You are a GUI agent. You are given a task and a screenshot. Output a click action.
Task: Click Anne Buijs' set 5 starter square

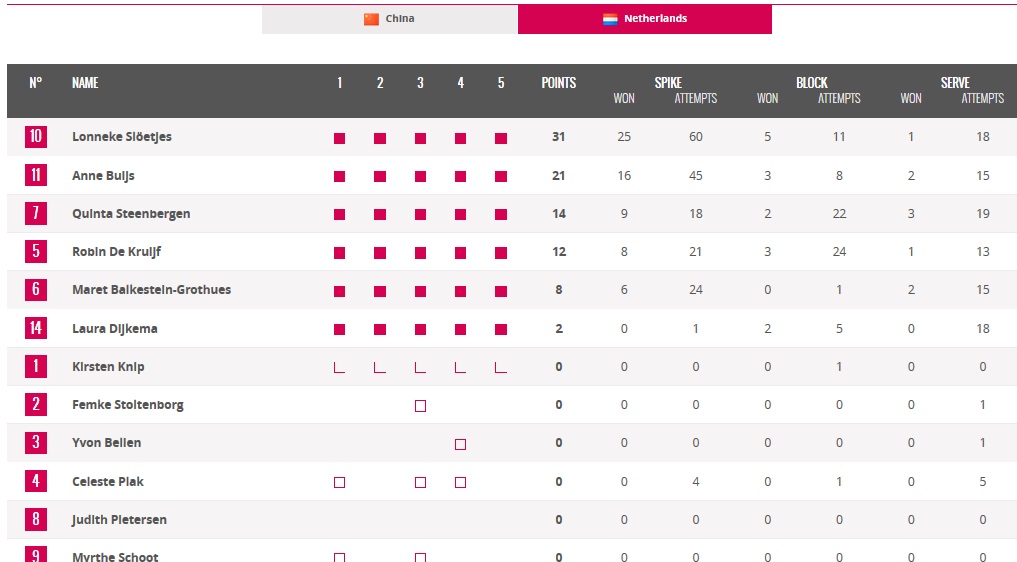click(501, 176)
